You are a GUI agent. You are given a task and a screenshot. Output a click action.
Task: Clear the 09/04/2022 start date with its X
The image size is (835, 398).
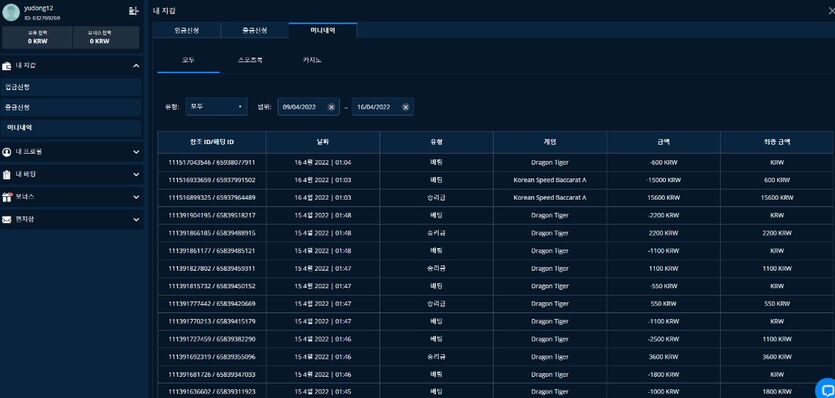(x=331, y=107)
